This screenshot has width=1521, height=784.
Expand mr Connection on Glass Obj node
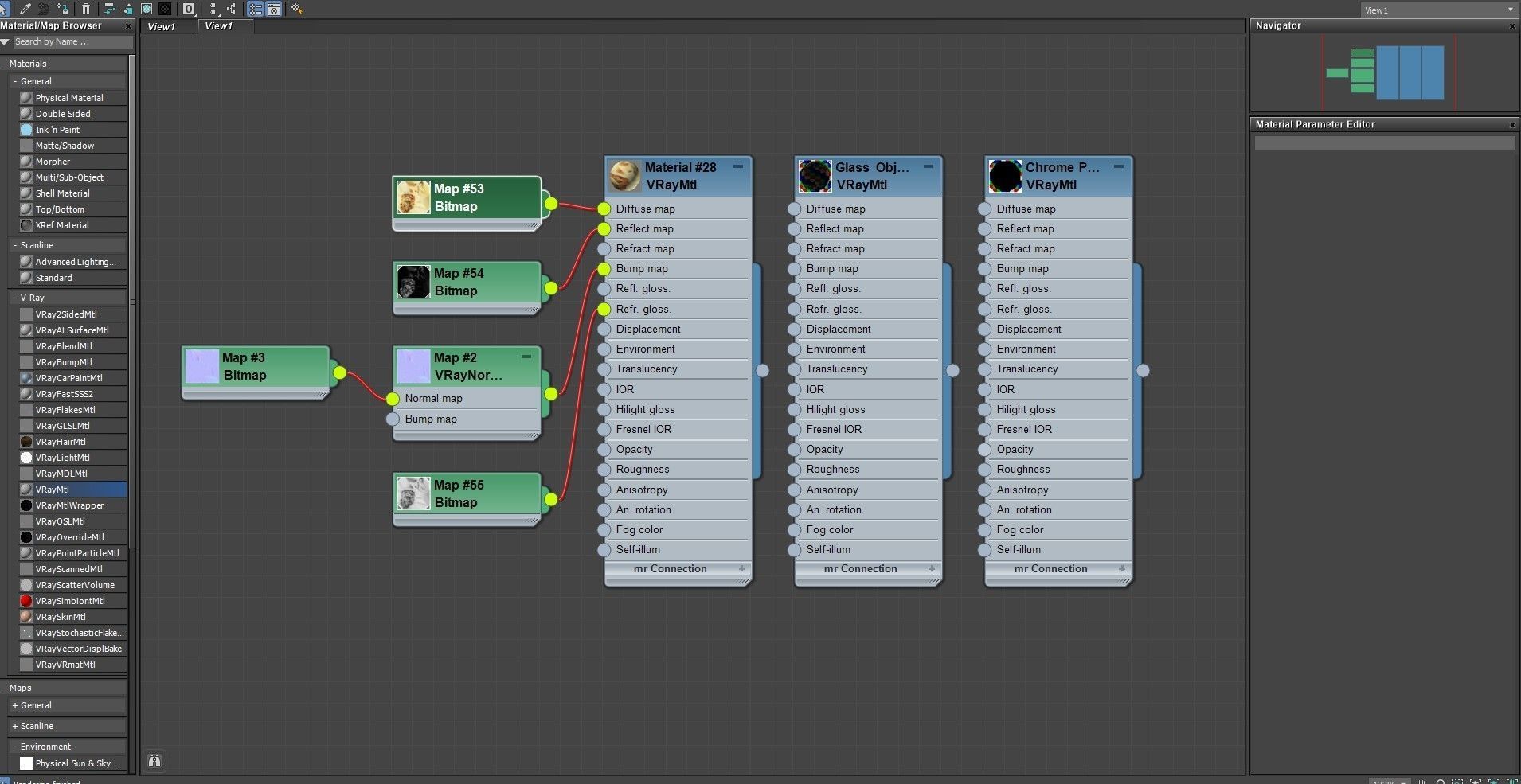pyautogui.click(x=933, y=568)
